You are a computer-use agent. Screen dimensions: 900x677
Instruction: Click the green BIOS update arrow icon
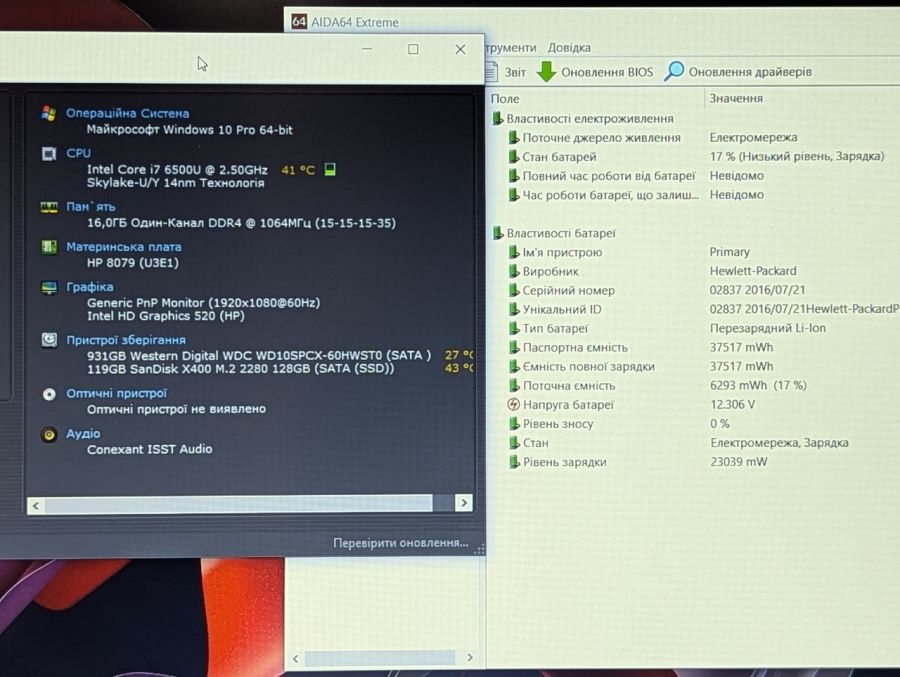click(x=546, y=72)
